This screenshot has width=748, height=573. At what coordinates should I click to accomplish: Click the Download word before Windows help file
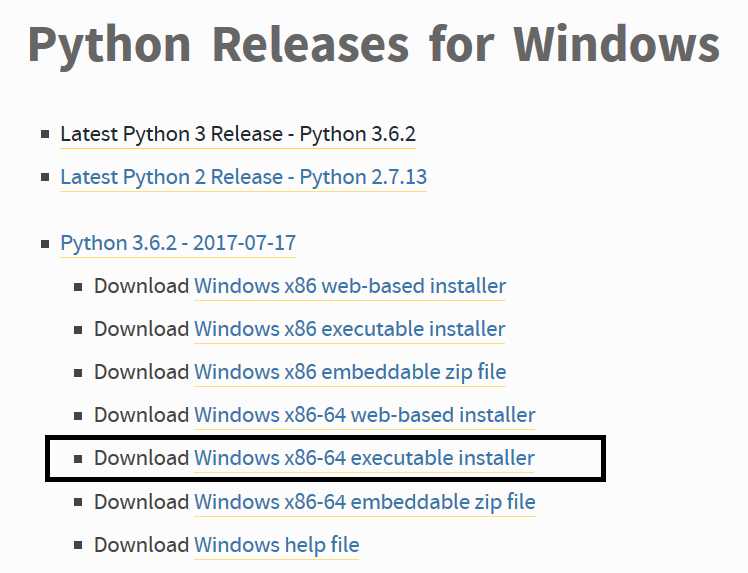click(142, 545)
